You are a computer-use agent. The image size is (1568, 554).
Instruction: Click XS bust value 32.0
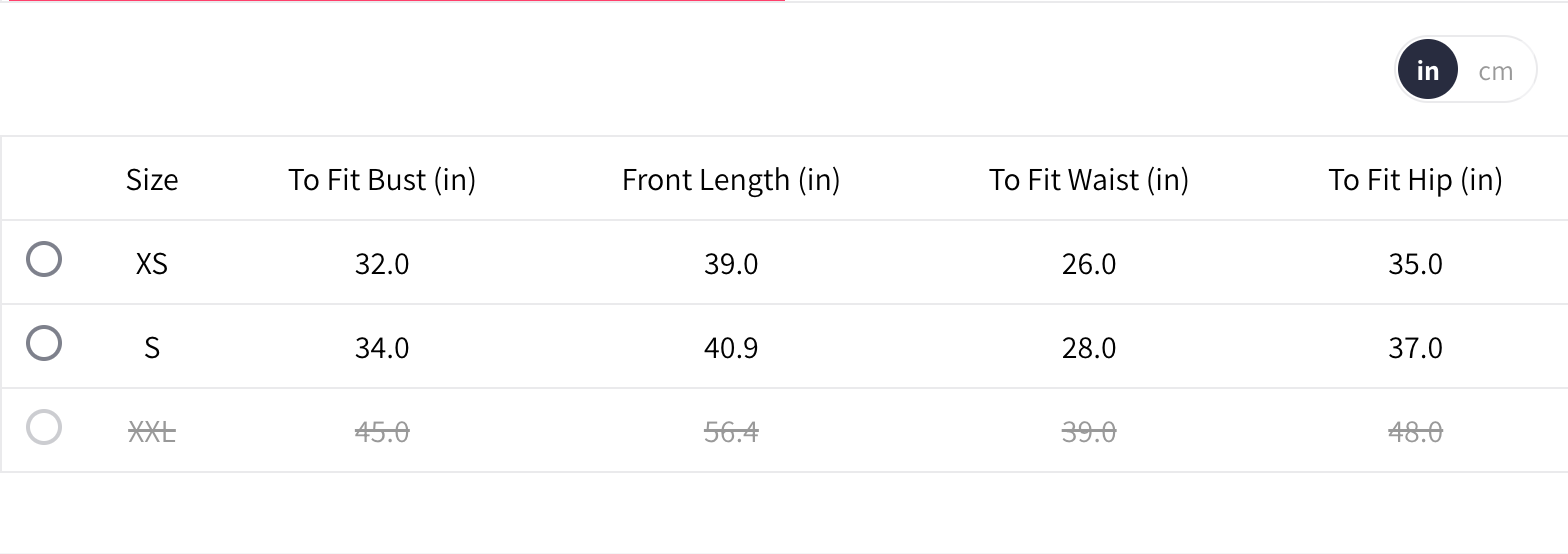[x=382, y=264]
